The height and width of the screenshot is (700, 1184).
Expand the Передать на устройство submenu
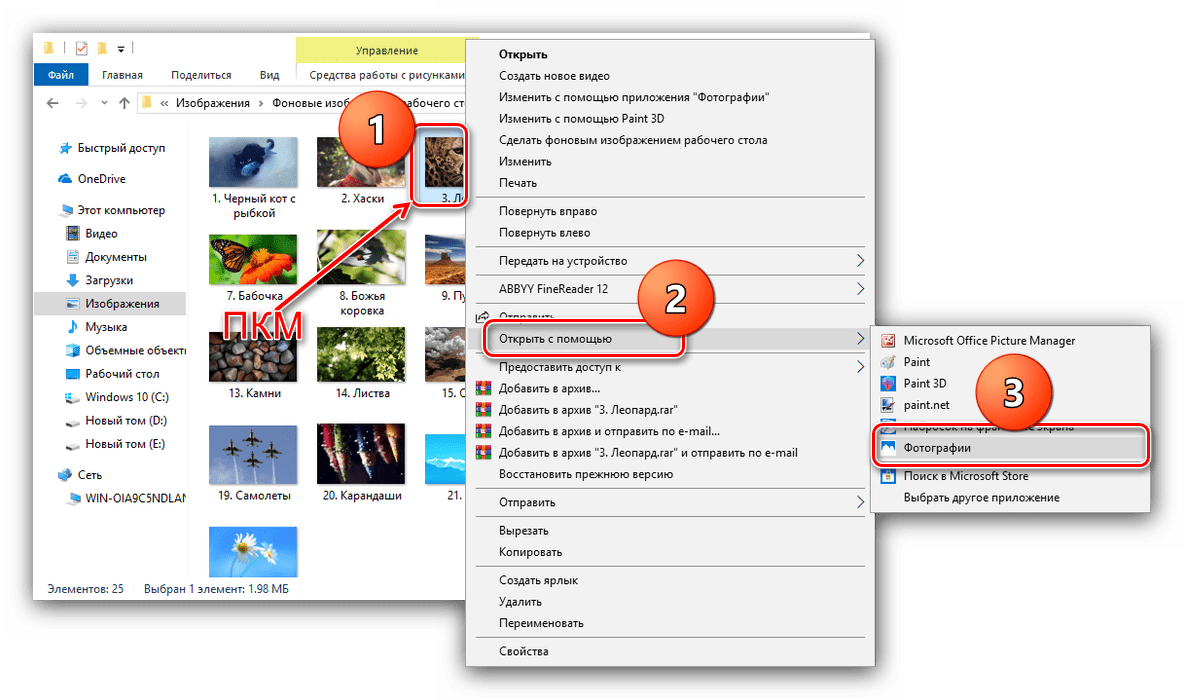pyautogui.click(x=860, y=261)
